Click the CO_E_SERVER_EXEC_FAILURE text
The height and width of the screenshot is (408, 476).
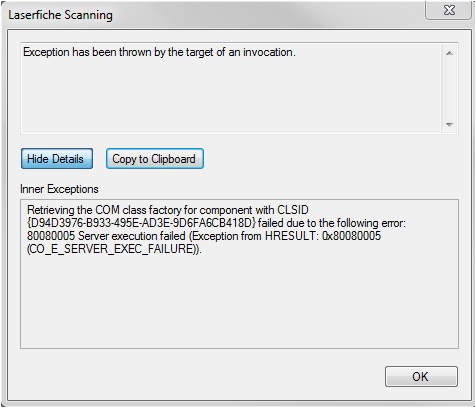[x=114, y=249]
